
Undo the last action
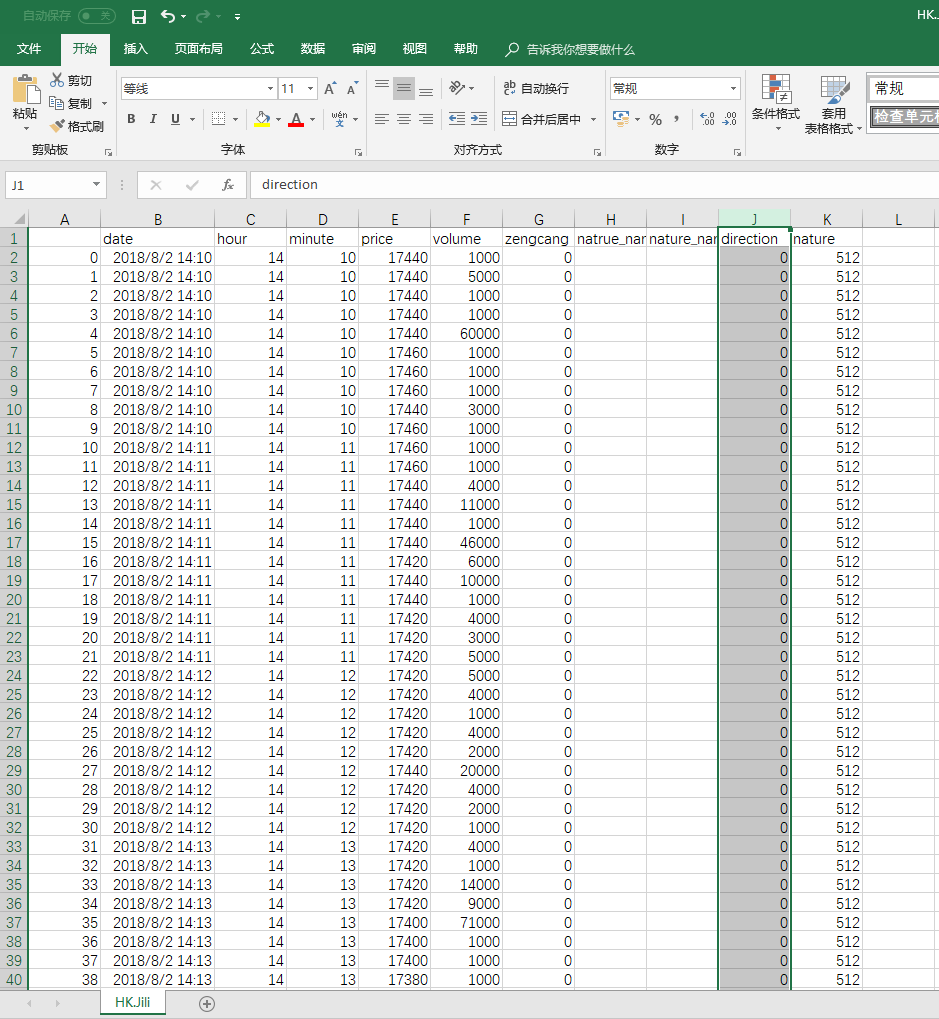tap(168, 16)
